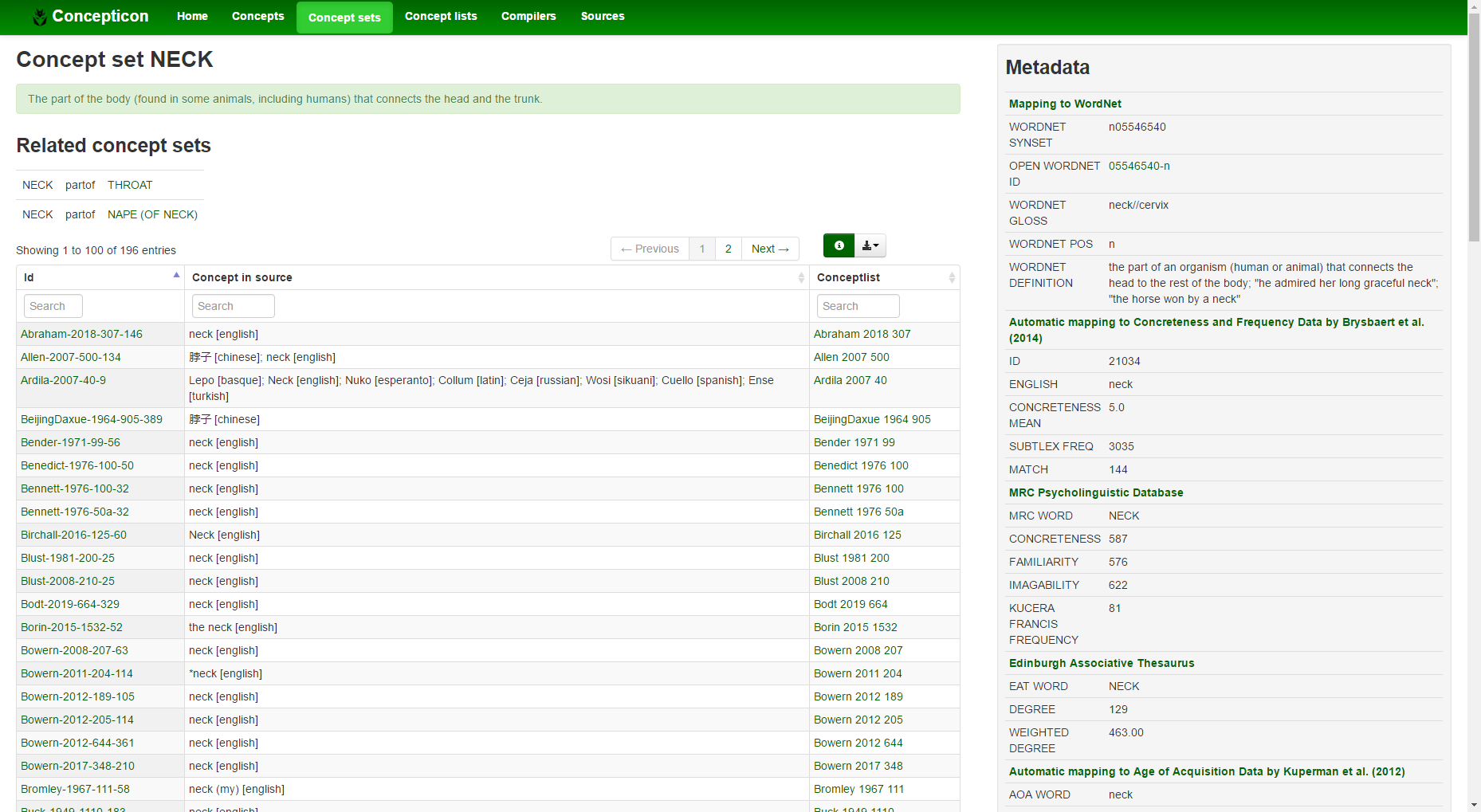This screenshot has width=1481, height=812.
Task: Open conceptlist Bender 1971 99
Action: (854, 442)
